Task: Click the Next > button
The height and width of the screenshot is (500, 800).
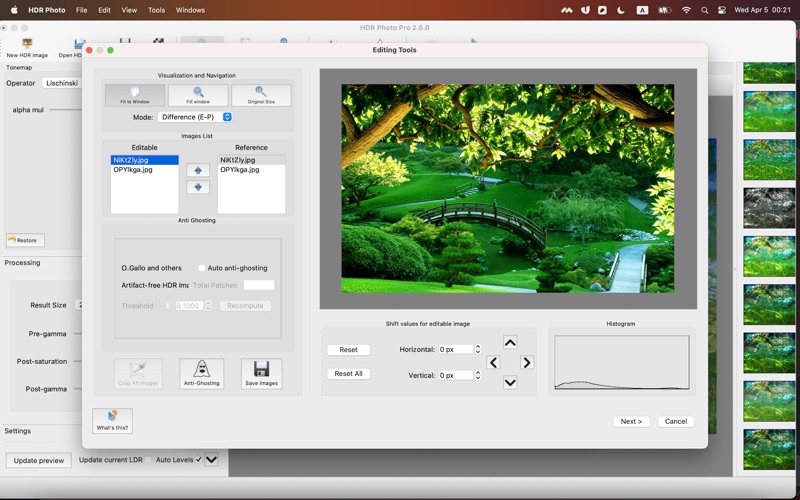Action: pos(631,421)
